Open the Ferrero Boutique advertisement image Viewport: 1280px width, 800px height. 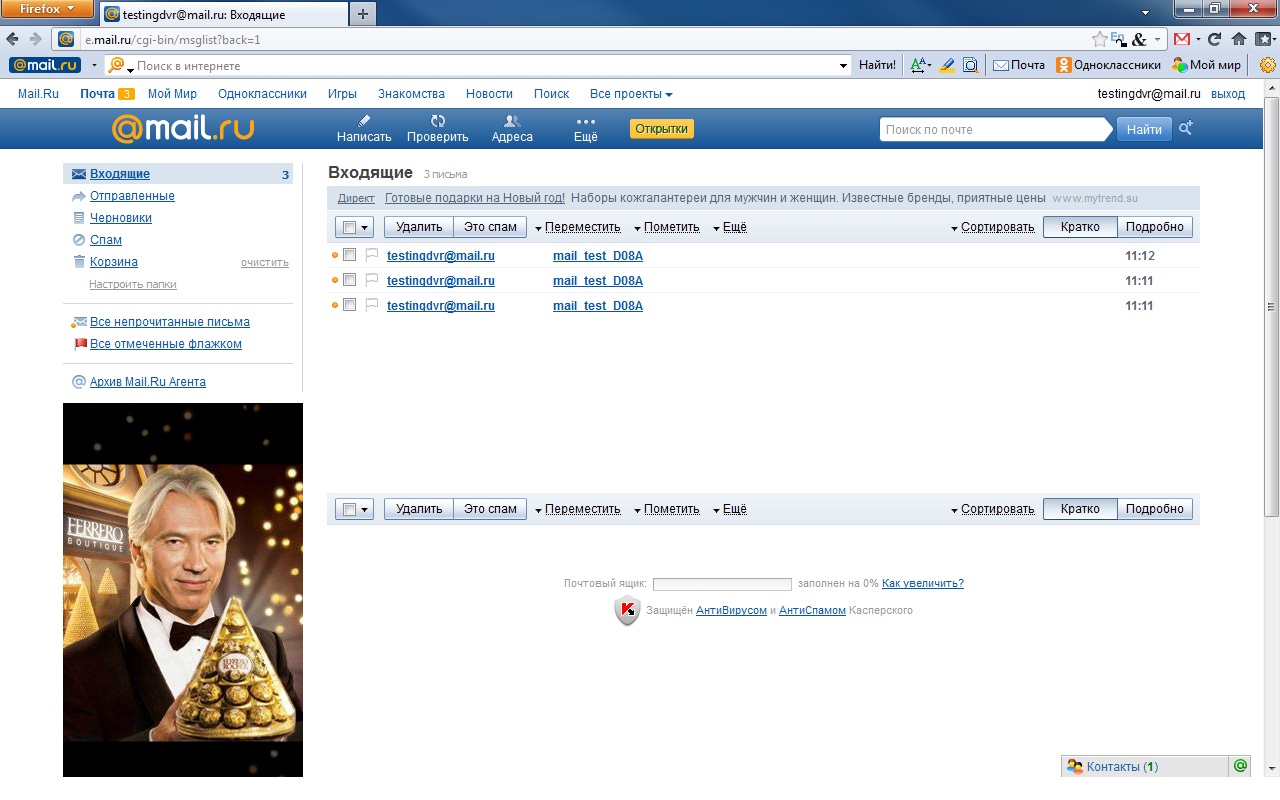pos(183,590)
